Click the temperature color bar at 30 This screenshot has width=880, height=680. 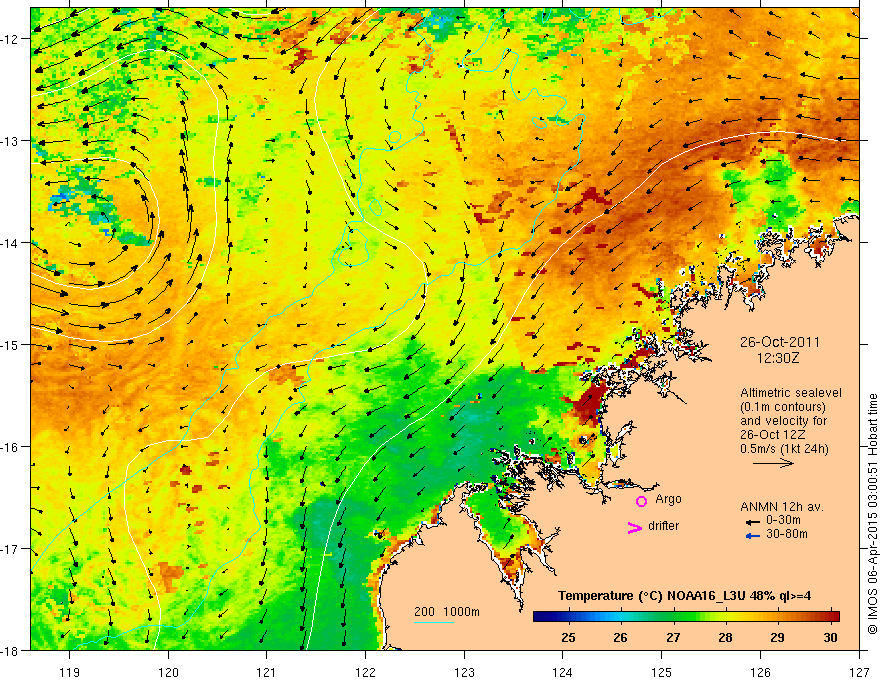[831, 617]
